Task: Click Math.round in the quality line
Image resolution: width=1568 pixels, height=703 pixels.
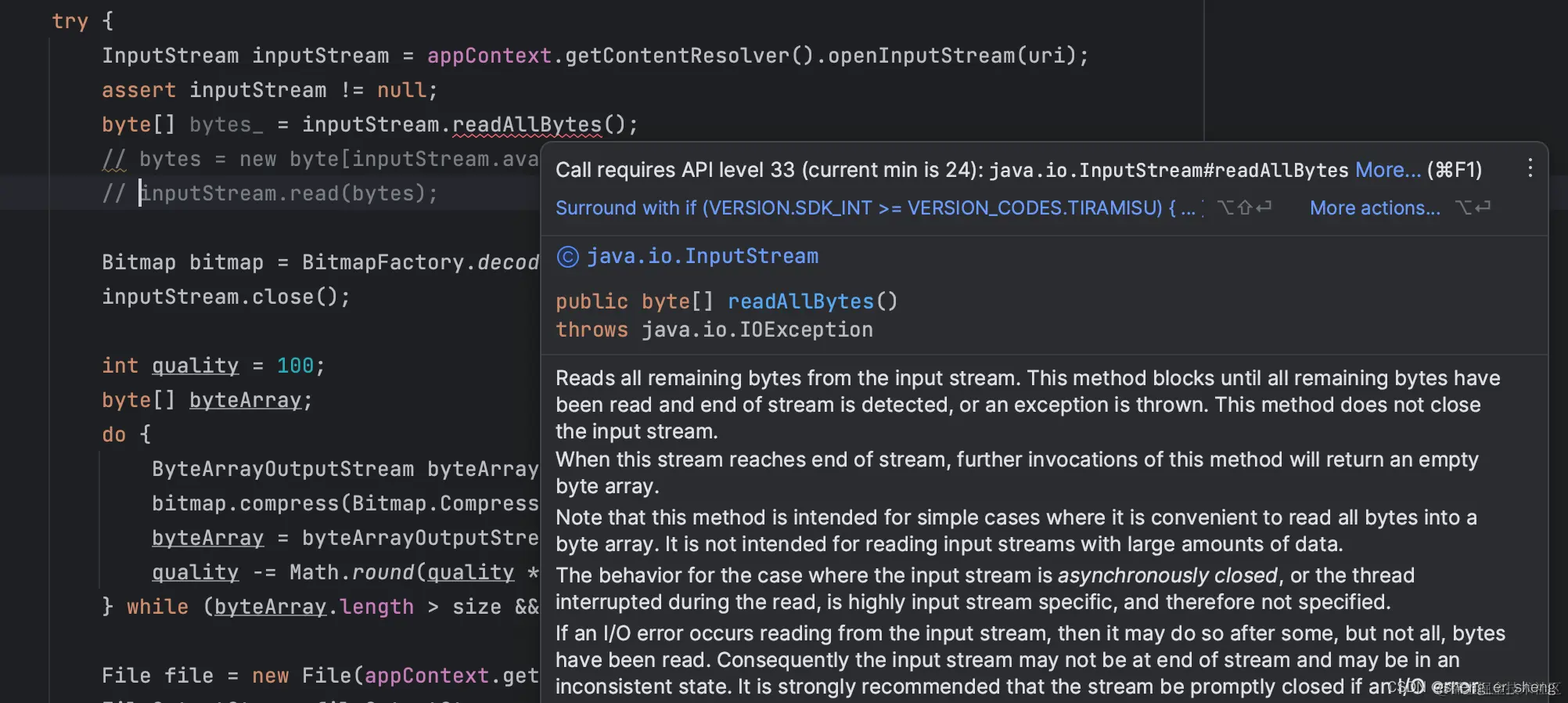Action: point(351,572)
